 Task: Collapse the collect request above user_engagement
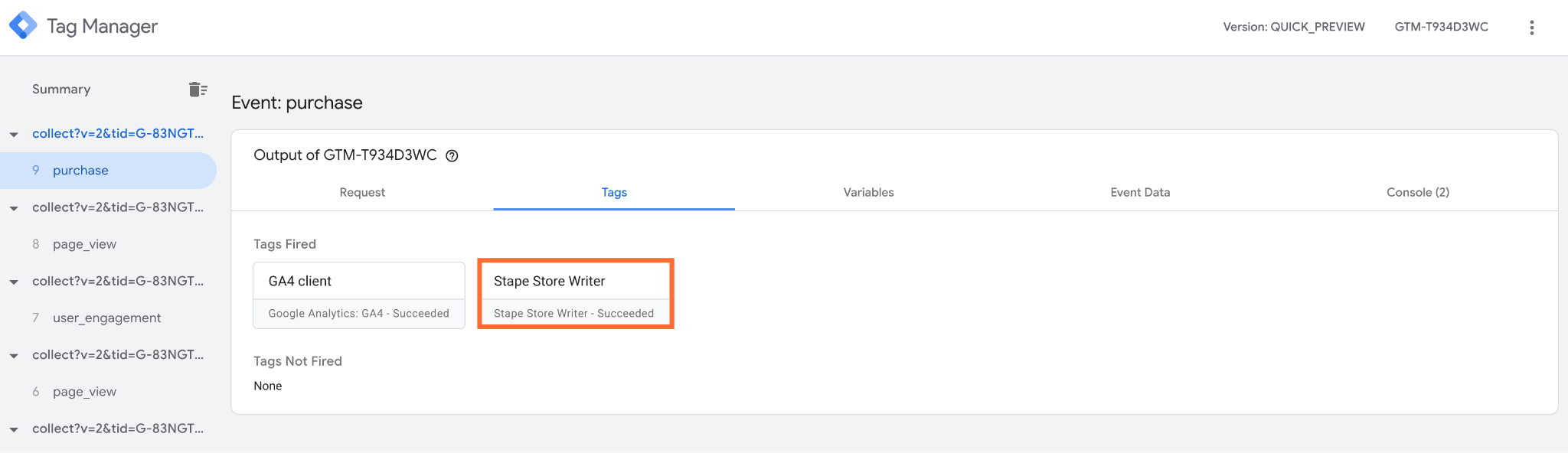click(x=14, y=282)
